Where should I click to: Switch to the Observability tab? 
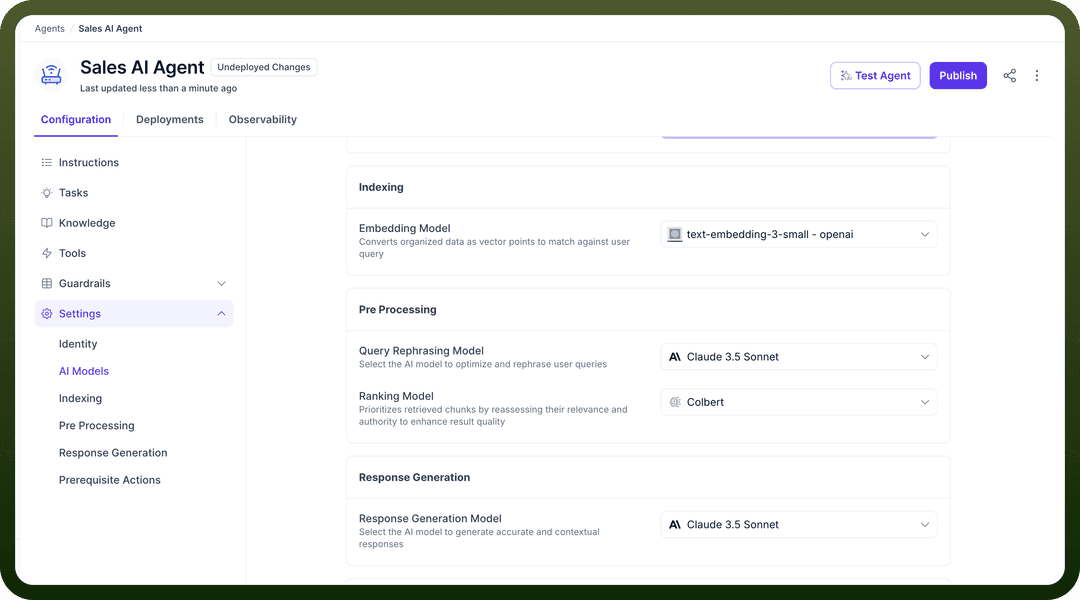pyautogui.click(x=262, y=119)
